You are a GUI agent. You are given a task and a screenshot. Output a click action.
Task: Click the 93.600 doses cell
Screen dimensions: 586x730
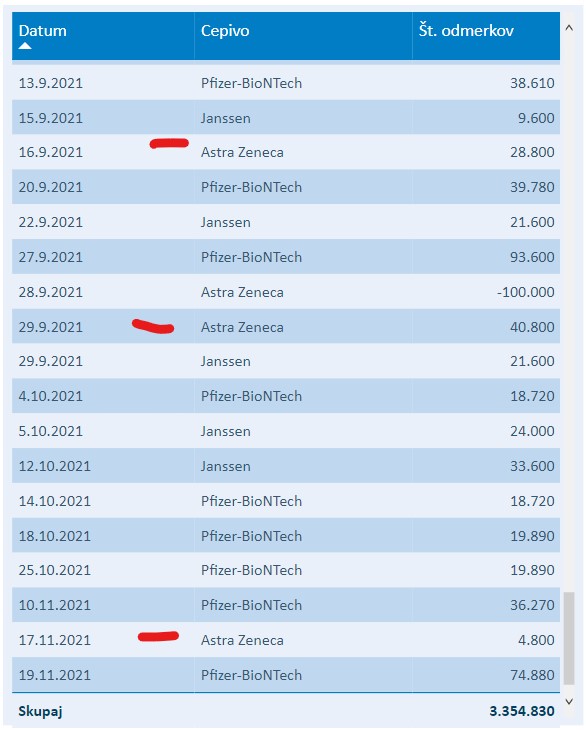pos(532,257)
